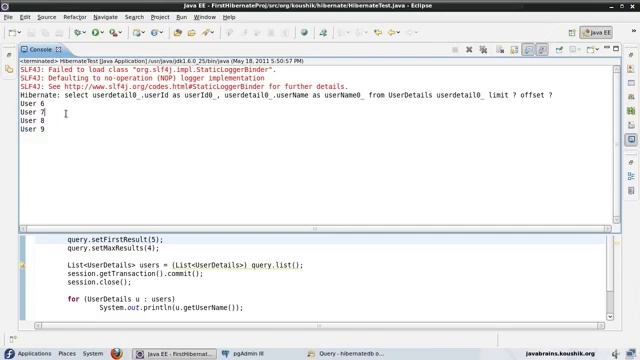Open the Window menu

(x=204, y=17)
